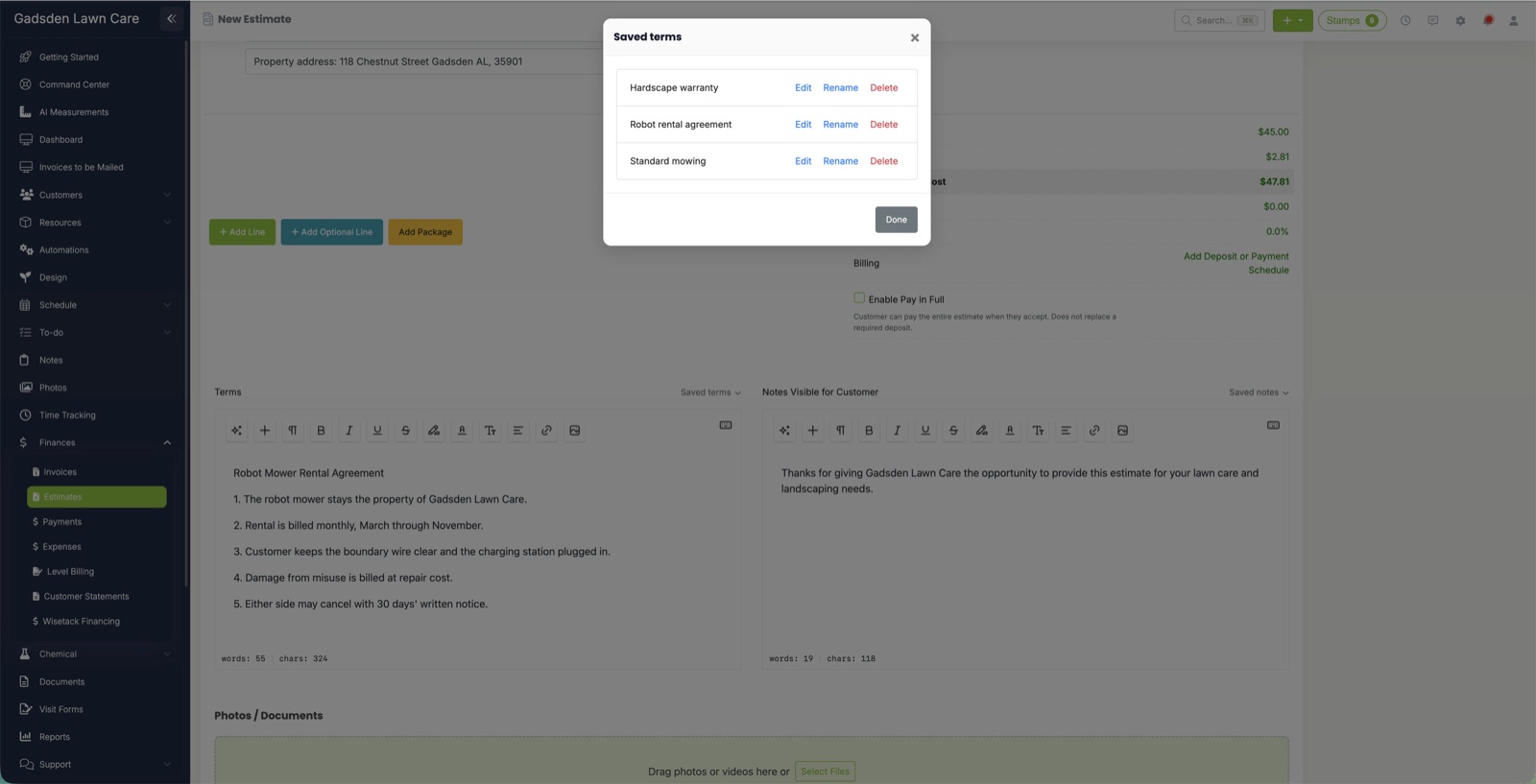The height and width of the screenshot is (784, 1536).
Task: Expand the Schedule sidebar section
Action: click(94, 305)
